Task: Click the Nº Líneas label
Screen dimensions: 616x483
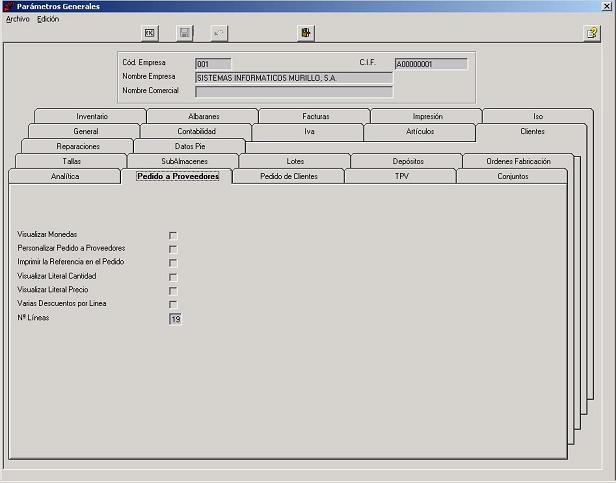Action: (x=33, y=318)
